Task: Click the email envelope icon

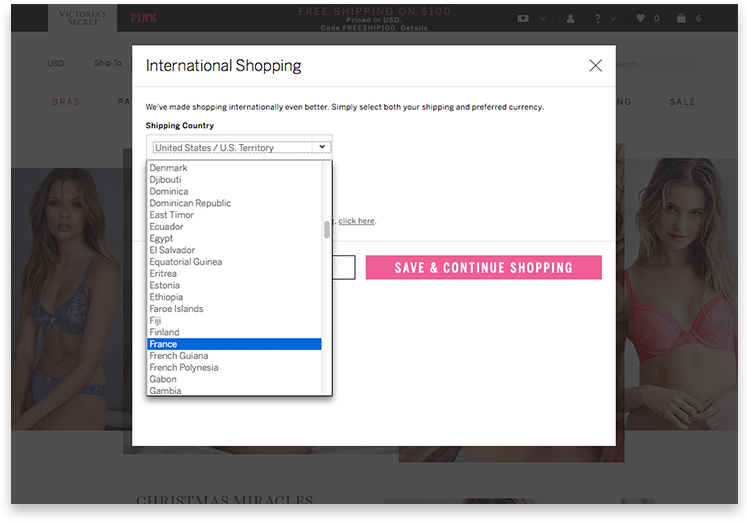Action: (x=523, y=19)
